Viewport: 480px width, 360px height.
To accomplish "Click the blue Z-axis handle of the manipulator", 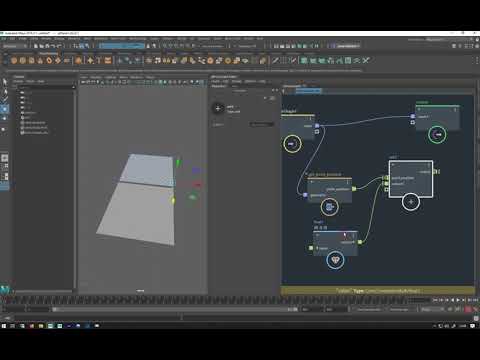I will coord(196,170).
